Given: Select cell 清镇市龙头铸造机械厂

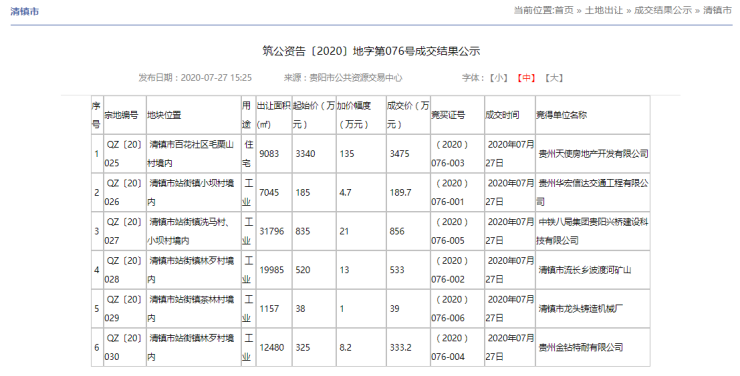Looking at the screenshot, I should coord(580,309).
